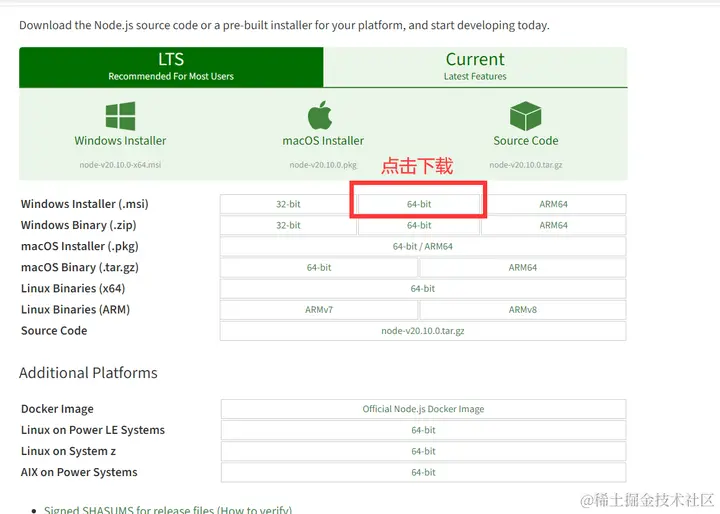The image size is (720, 514).
Task: Download macOS Binary (.tar.gz) ARM64
Action: click(523, 267)
